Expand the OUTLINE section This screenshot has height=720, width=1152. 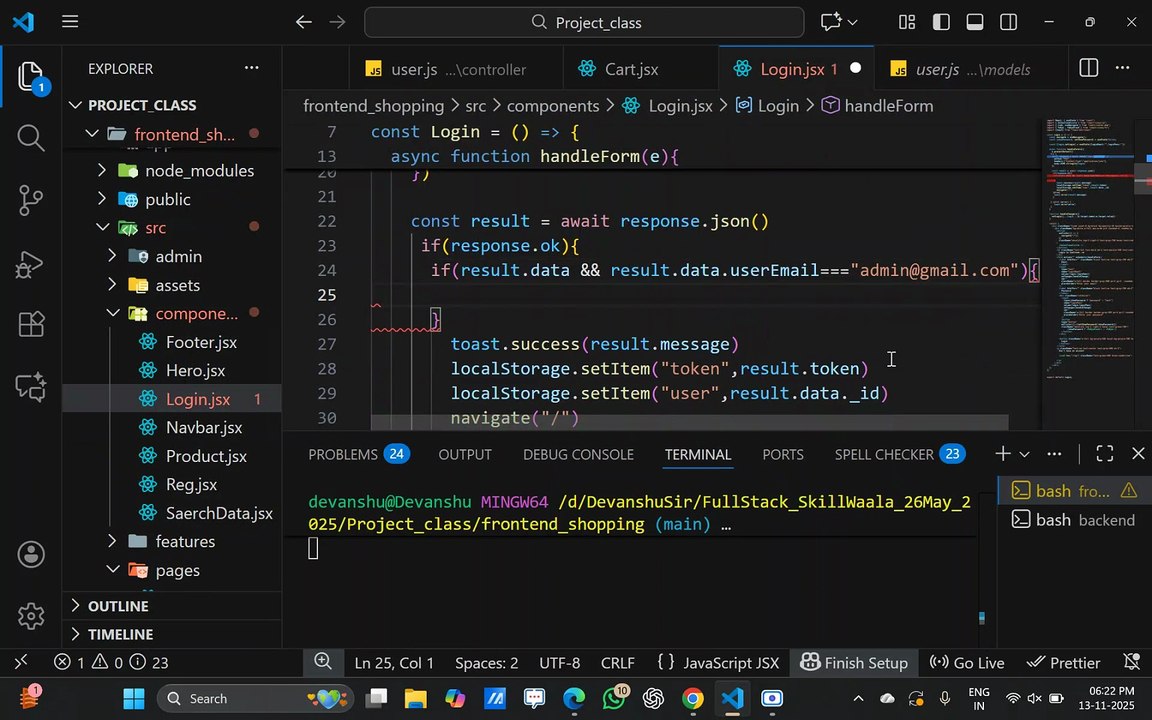(x=173, y=606)
